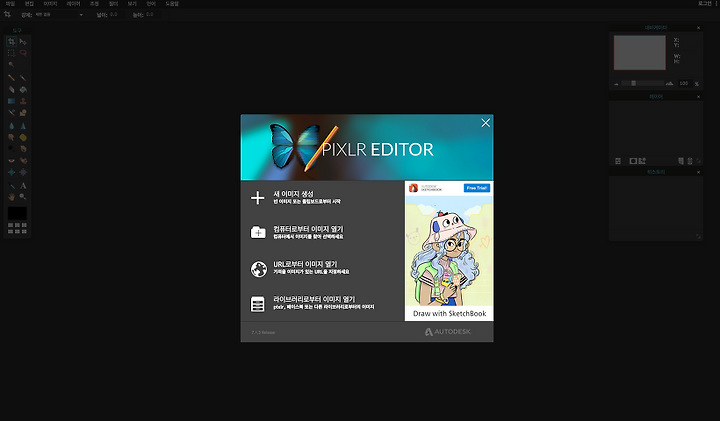Click the new layer icon in Layers panel
The height and width of the screenshot is (421, 720).
click(681, 161)
